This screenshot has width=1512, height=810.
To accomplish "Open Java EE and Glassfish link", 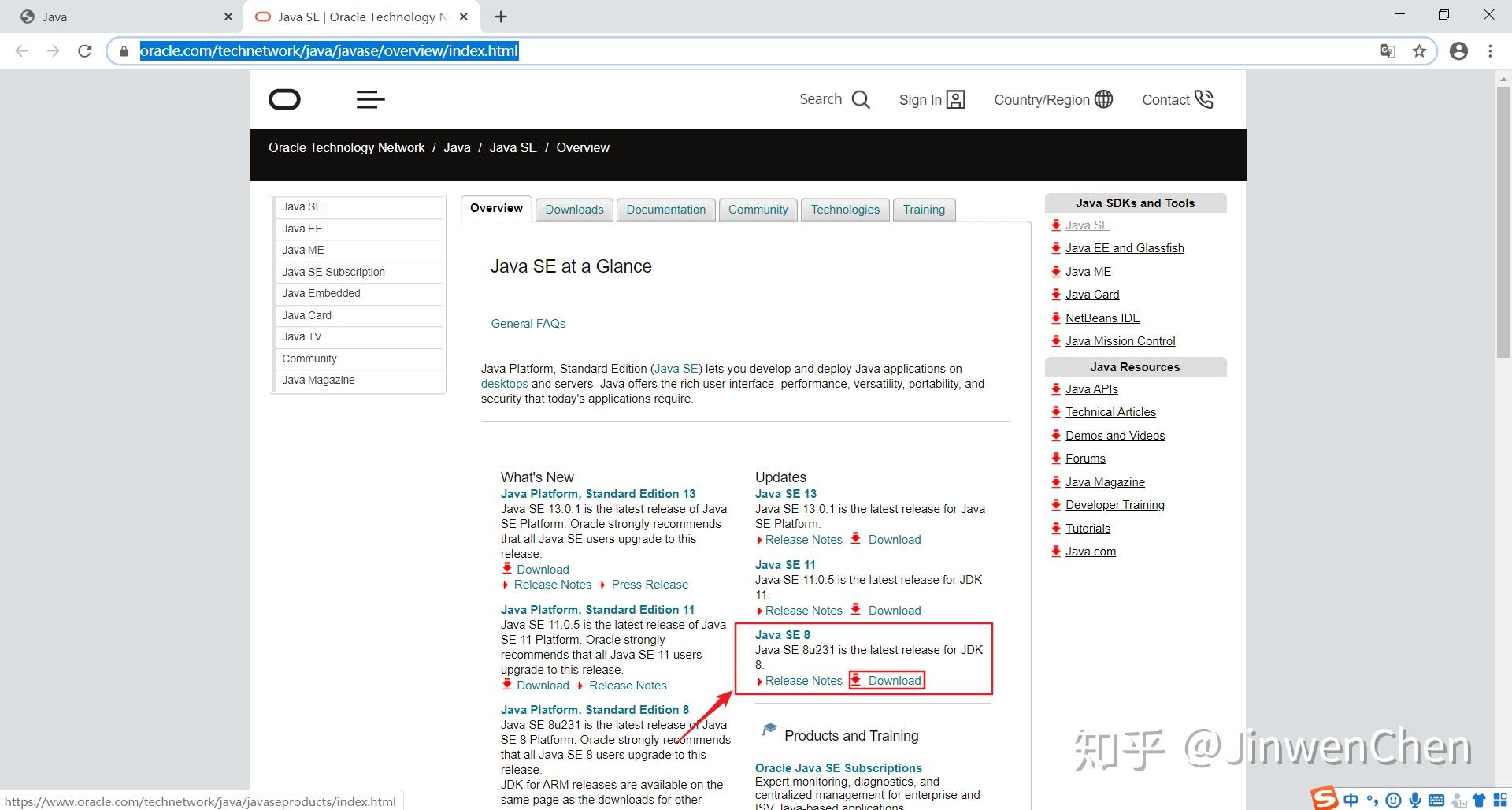I will click(x=1125, y=248).
